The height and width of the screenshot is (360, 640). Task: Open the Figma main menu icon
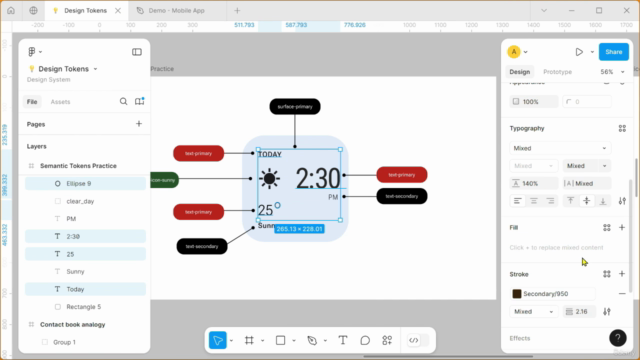tap(32, 52)
